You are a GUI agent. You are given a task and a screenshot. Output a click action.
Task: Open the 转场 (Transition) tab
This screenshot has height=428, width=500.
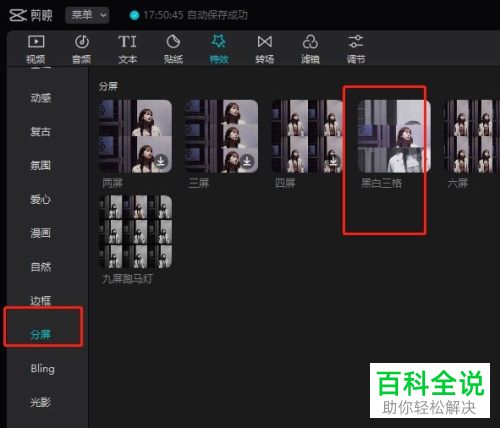[x=265, y=49]
